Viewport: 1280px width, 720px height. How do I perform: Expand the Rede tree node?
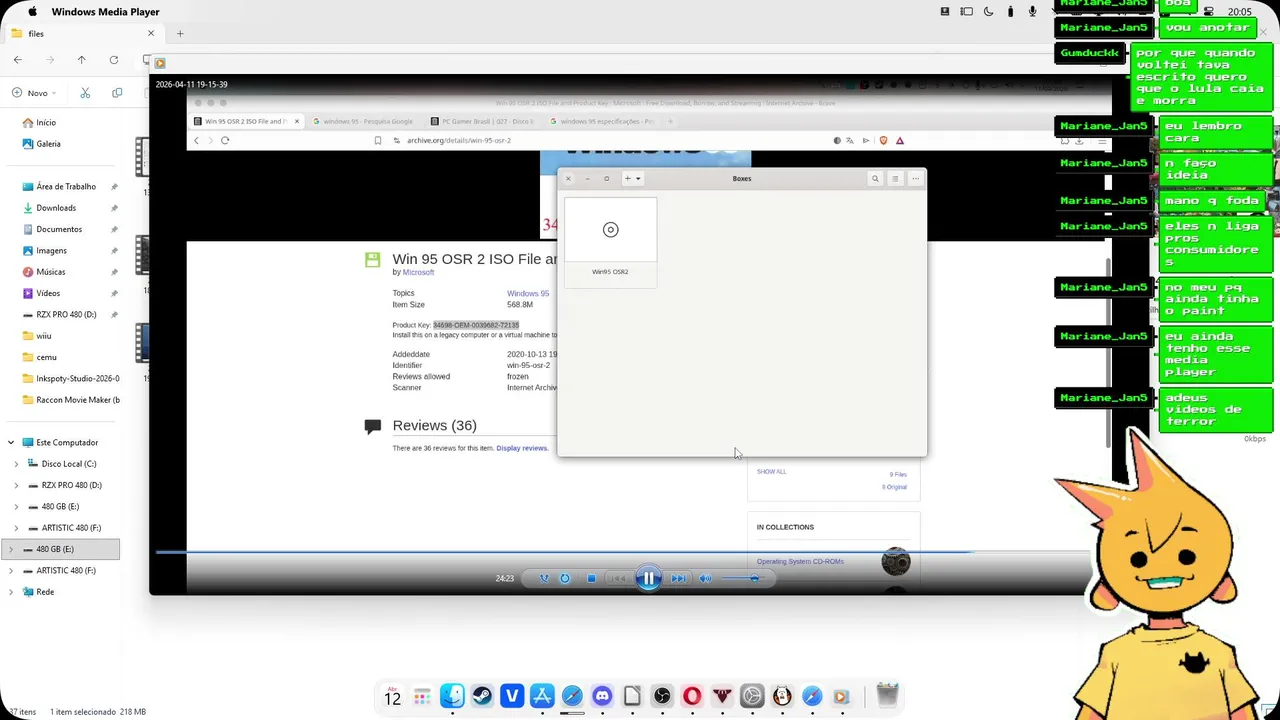point(11,592)
